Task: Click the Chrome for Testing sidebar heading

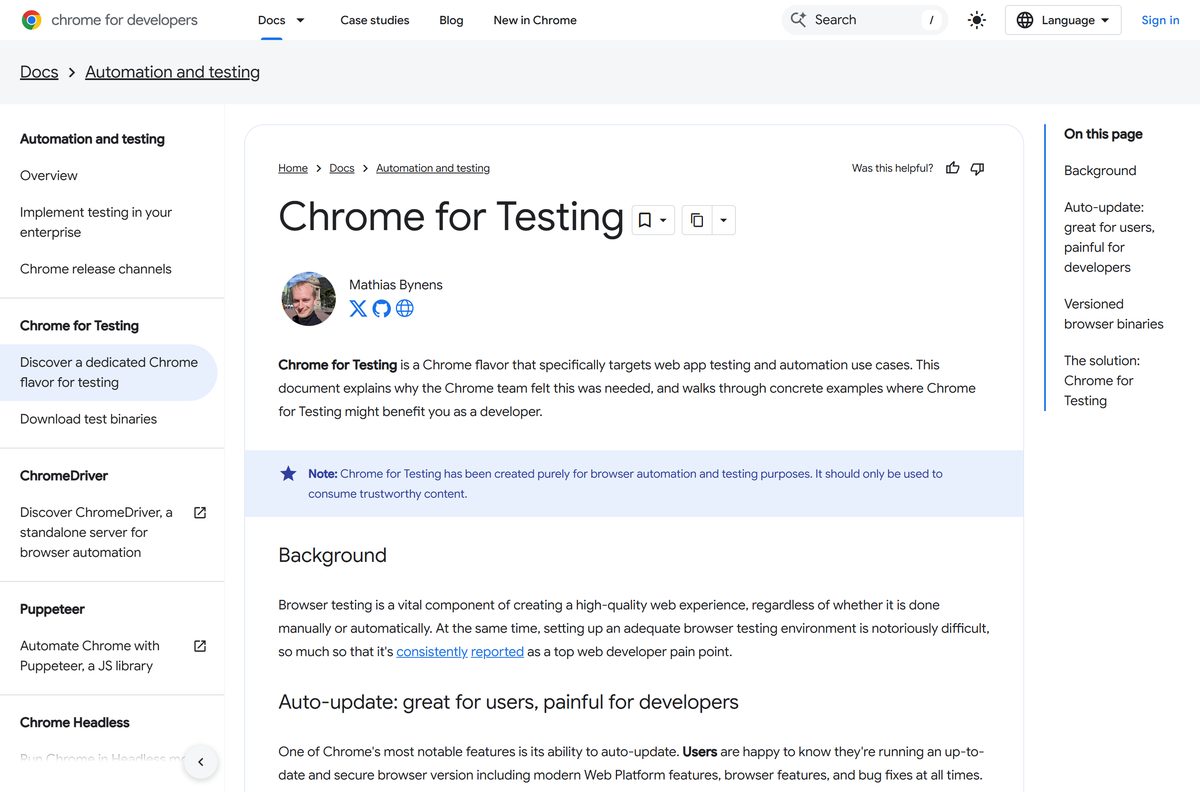Action: coord(79,326)
